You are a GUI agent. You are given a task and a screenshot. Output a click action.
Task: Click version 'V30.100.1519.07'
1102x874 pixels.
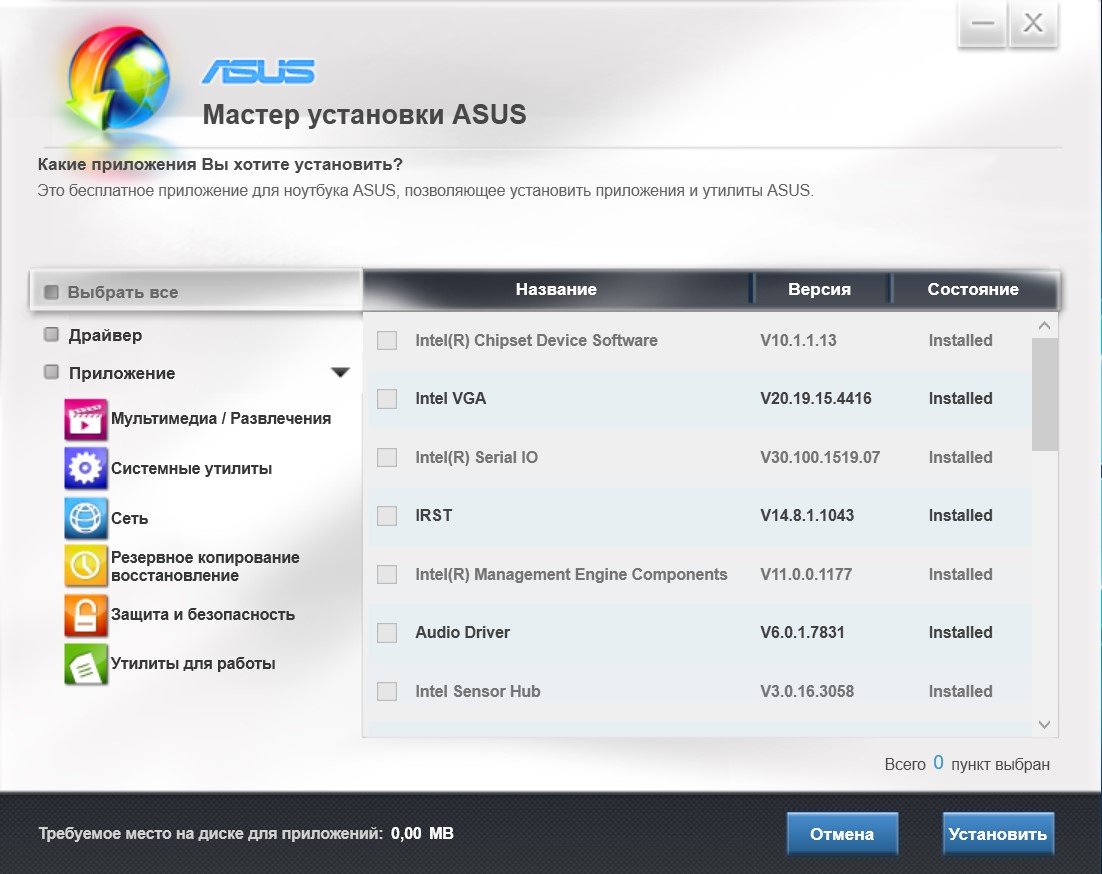(x=820, y=457)
